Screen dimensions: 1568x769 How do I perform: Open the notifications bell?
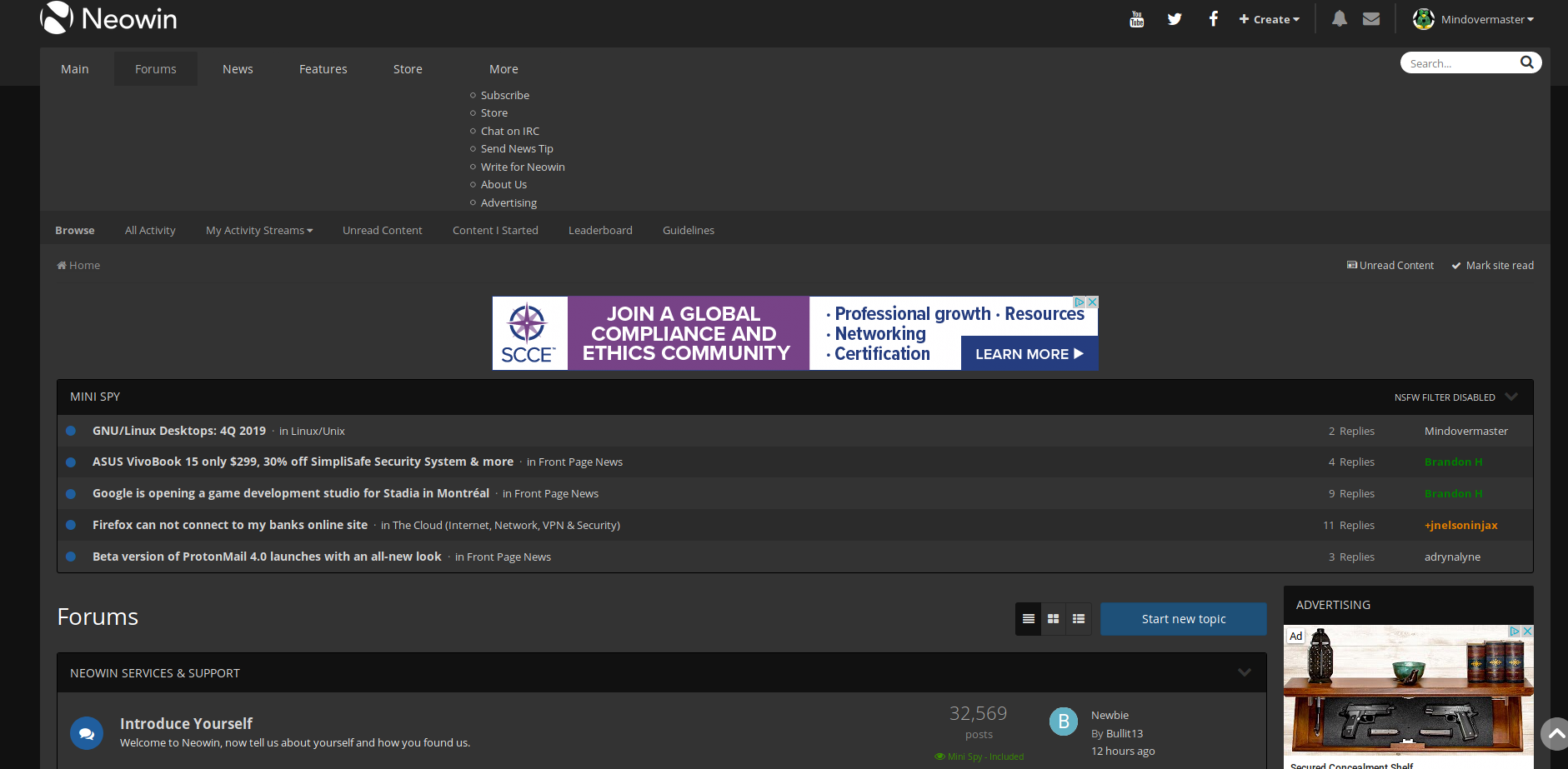tap(1339, 18)
